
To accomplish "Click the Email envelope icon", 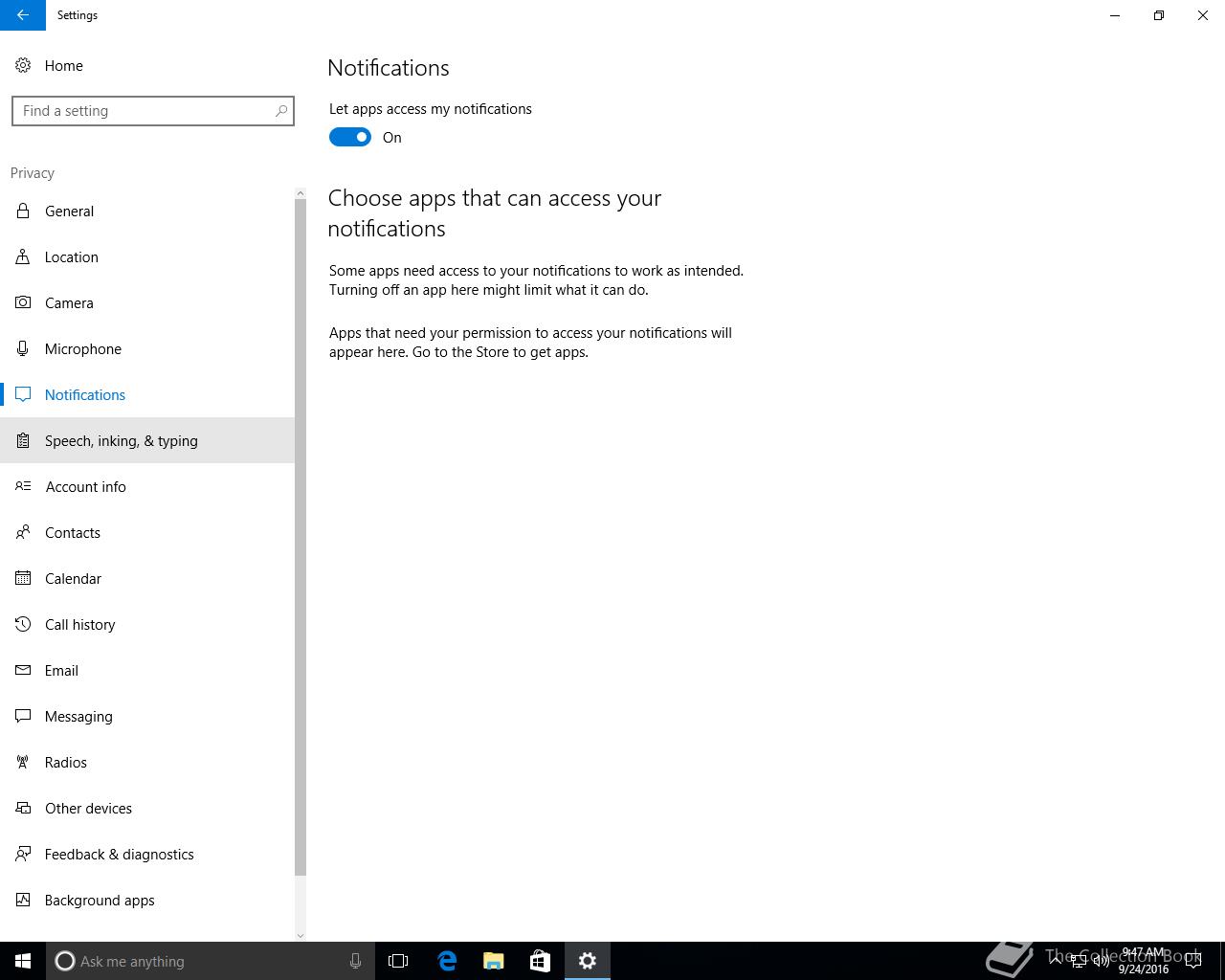I will (x=23, y=670).
